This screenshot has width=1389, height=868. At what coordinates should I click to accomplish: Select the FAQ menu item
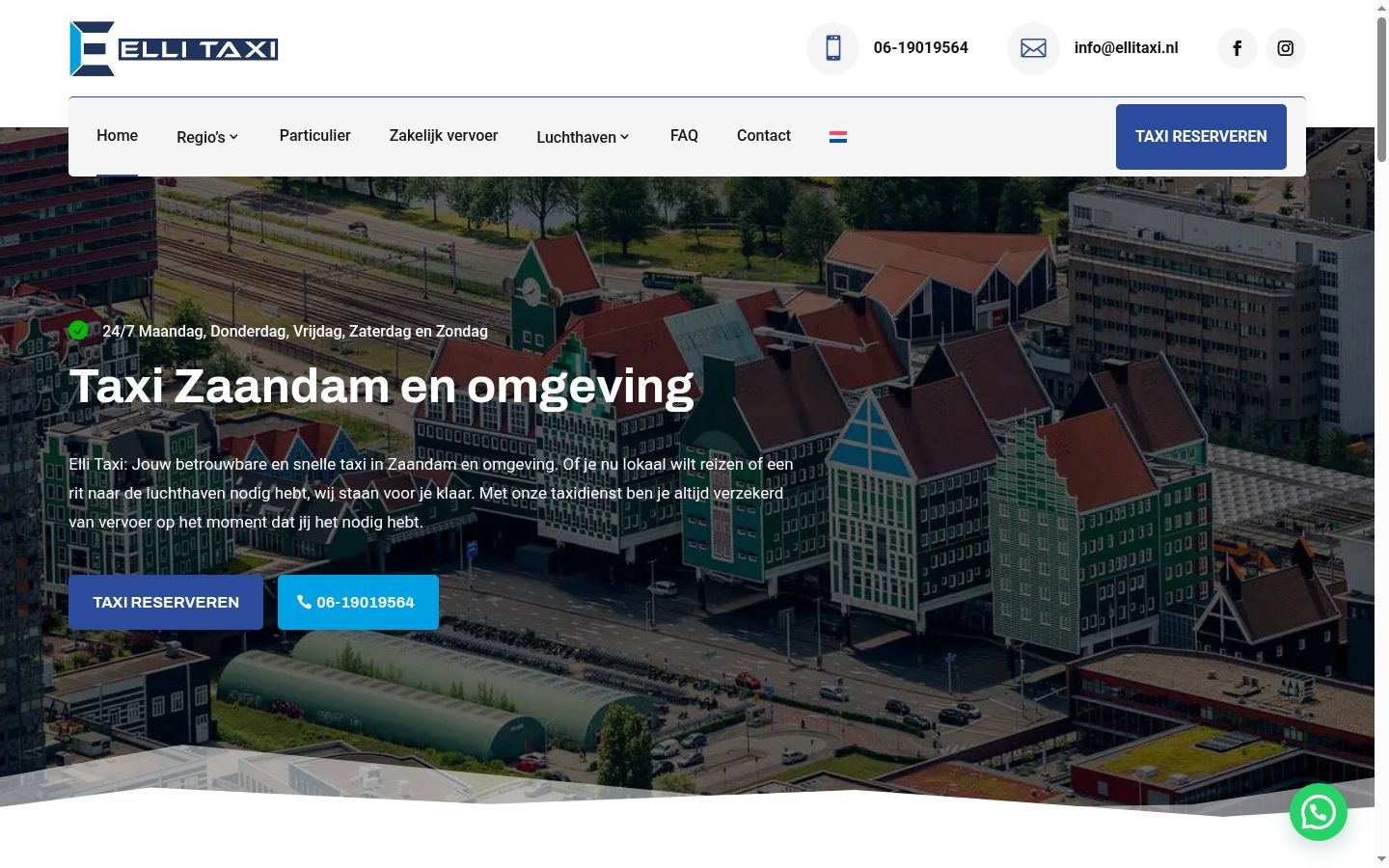(x=684, y=136)
